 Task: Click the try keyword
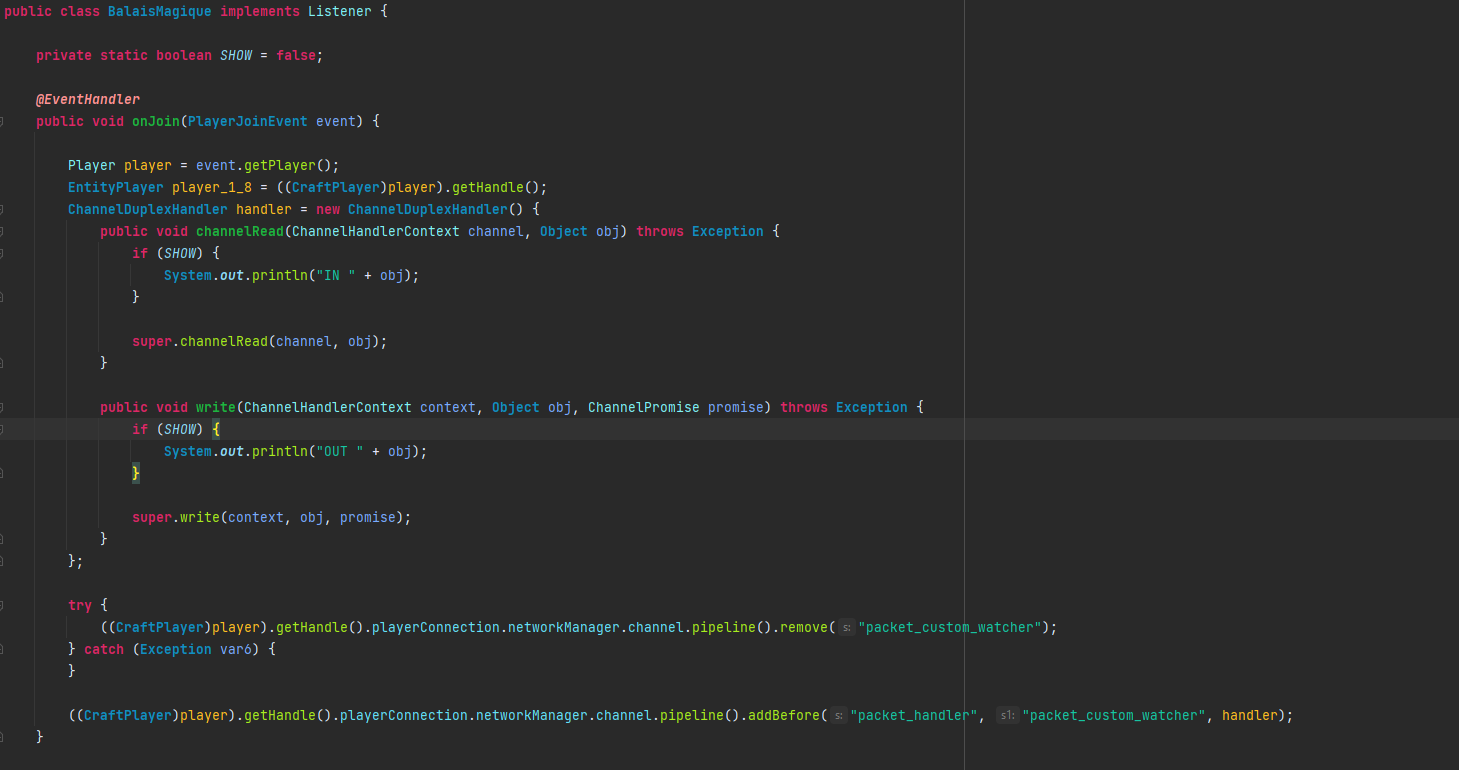(x=80, y=605)
